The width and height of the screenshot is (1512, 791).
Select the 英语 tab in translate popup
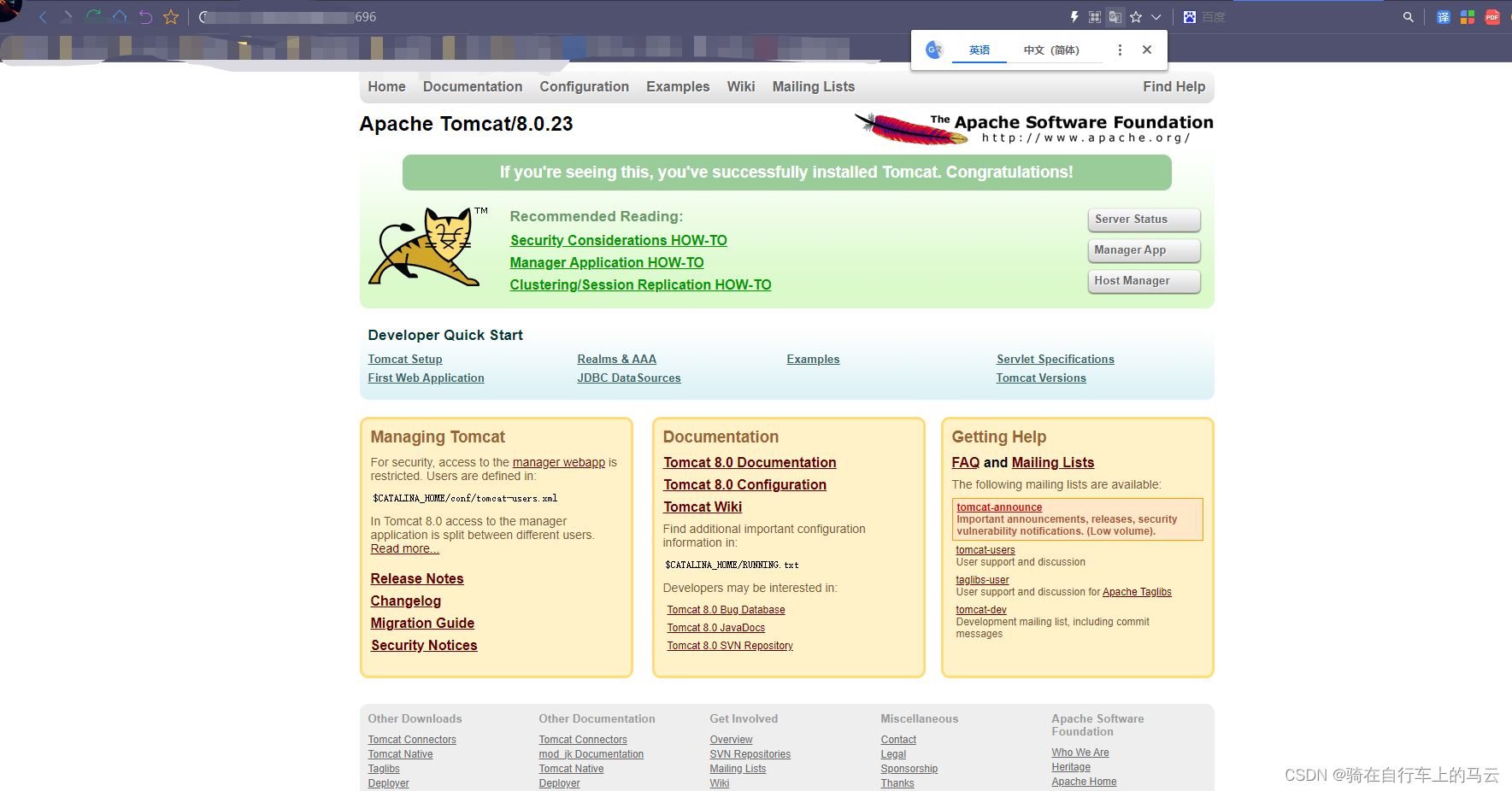pos(980,50)
